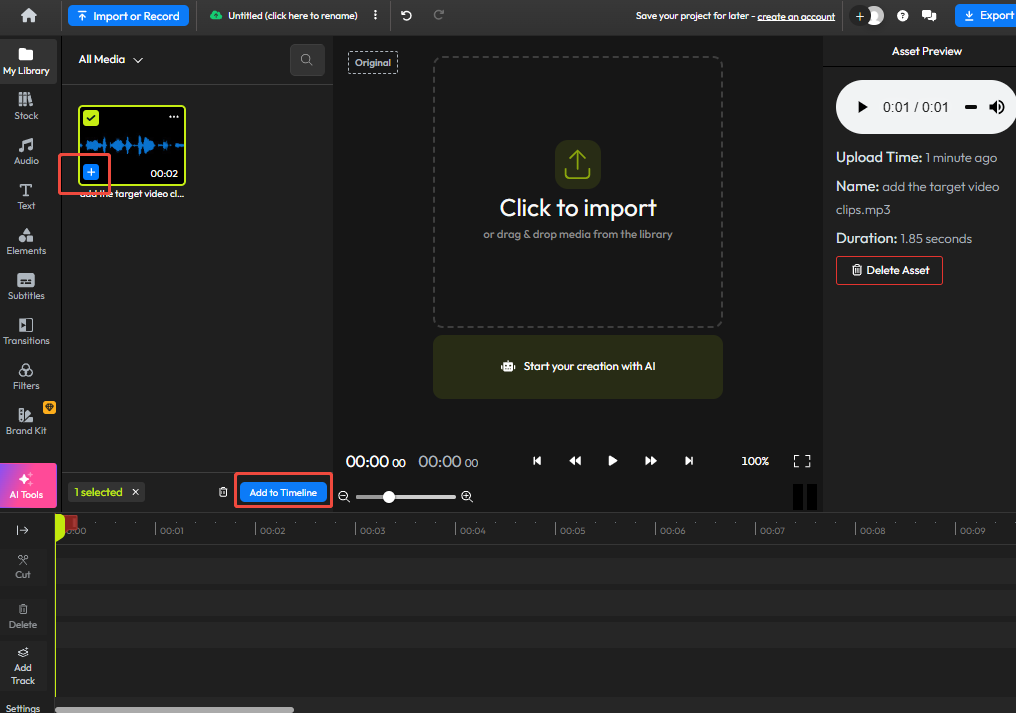Click the Delete Asset button
The height and width of the screenshot is (713, 1016).
tap(889, 270)
